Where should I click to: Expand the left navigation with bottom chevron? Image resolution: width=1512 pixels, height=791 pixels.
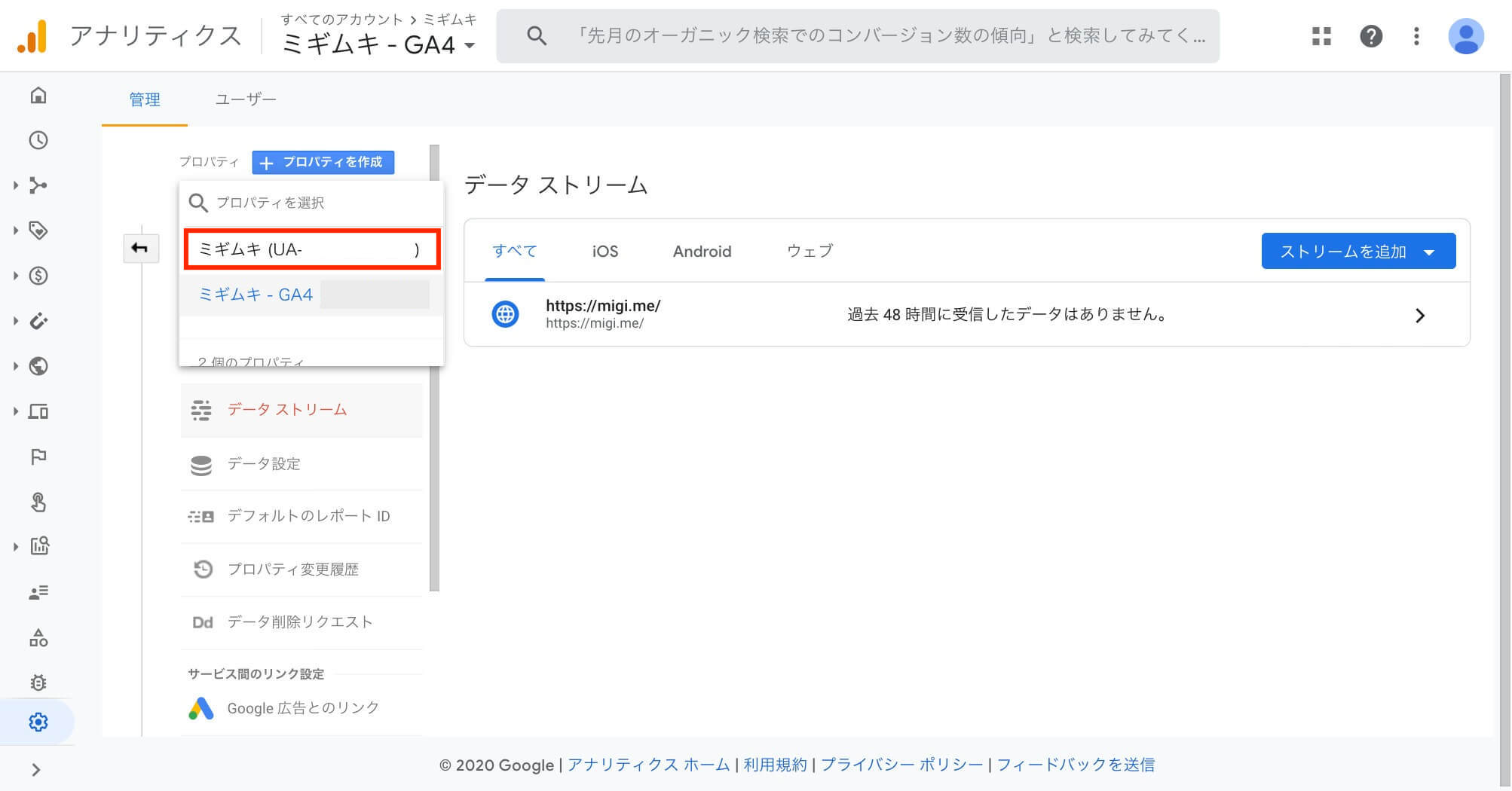pyautogui.click(x=35, y=770)
